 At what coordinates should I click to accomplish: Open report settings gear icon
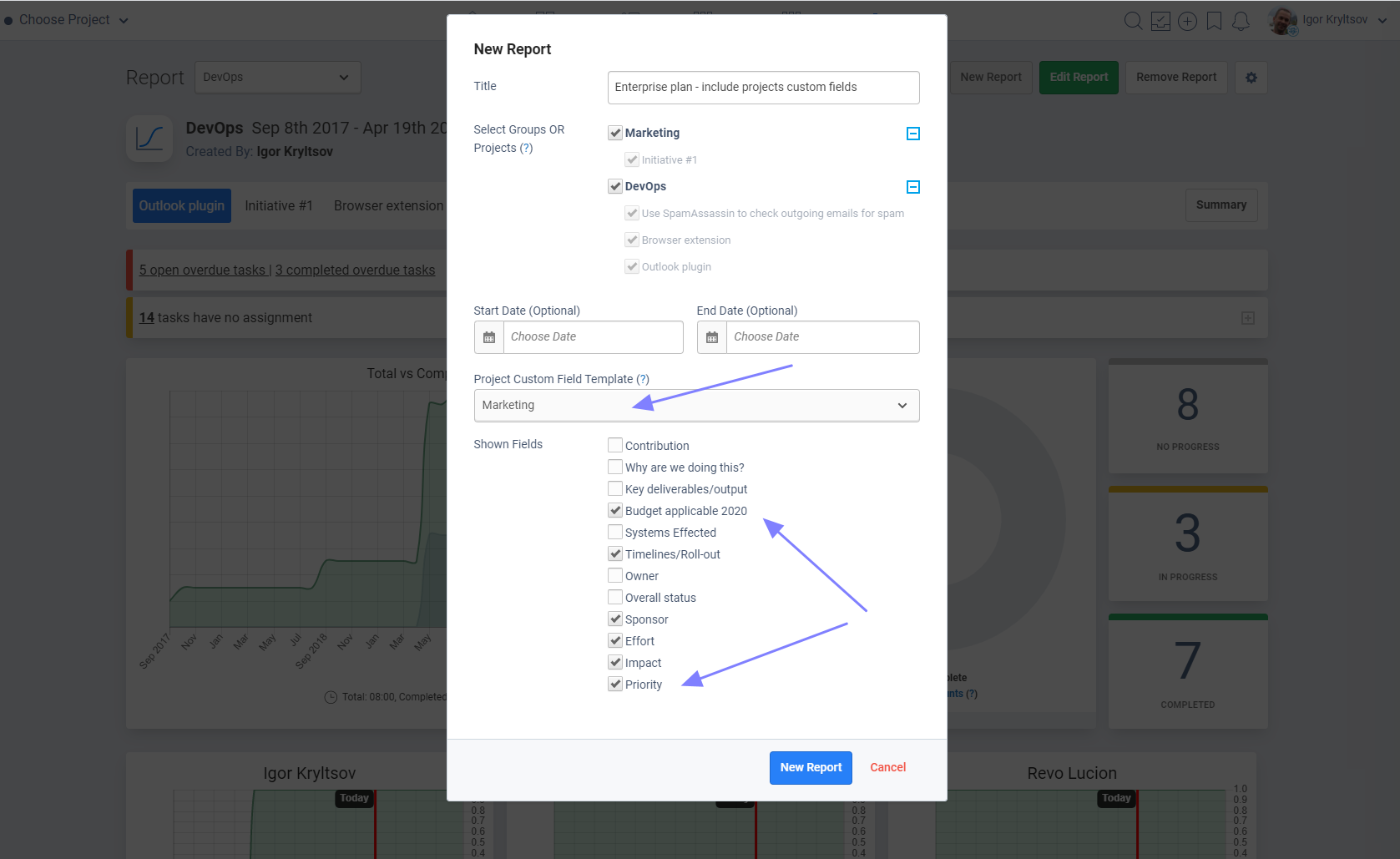(x=1251, y=78)
